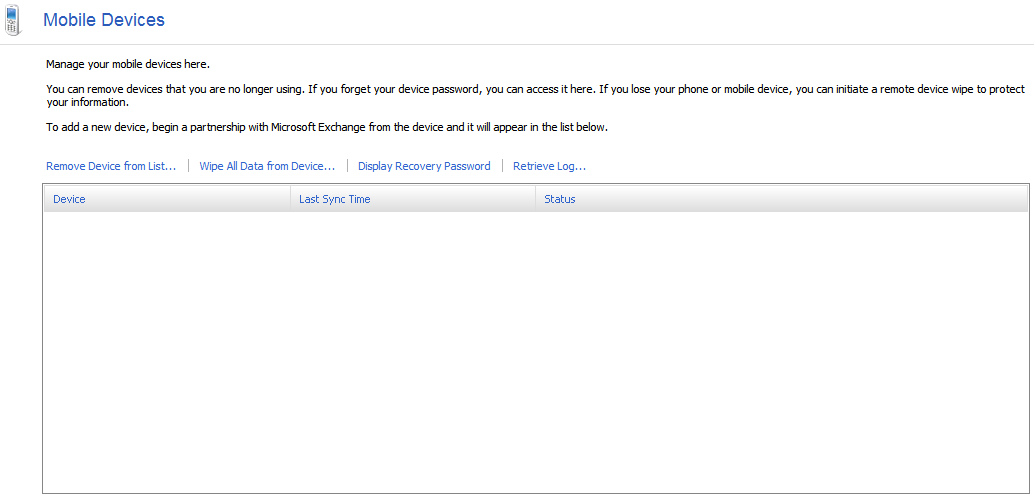Click separator before the Retrieve Log link

[502, 166]
